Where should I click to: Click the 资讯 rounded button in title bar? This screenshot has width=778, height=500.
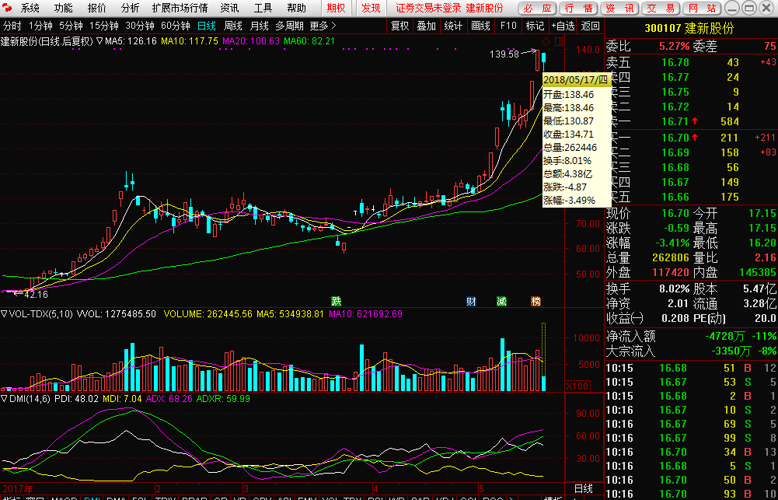tap(619, 8)
